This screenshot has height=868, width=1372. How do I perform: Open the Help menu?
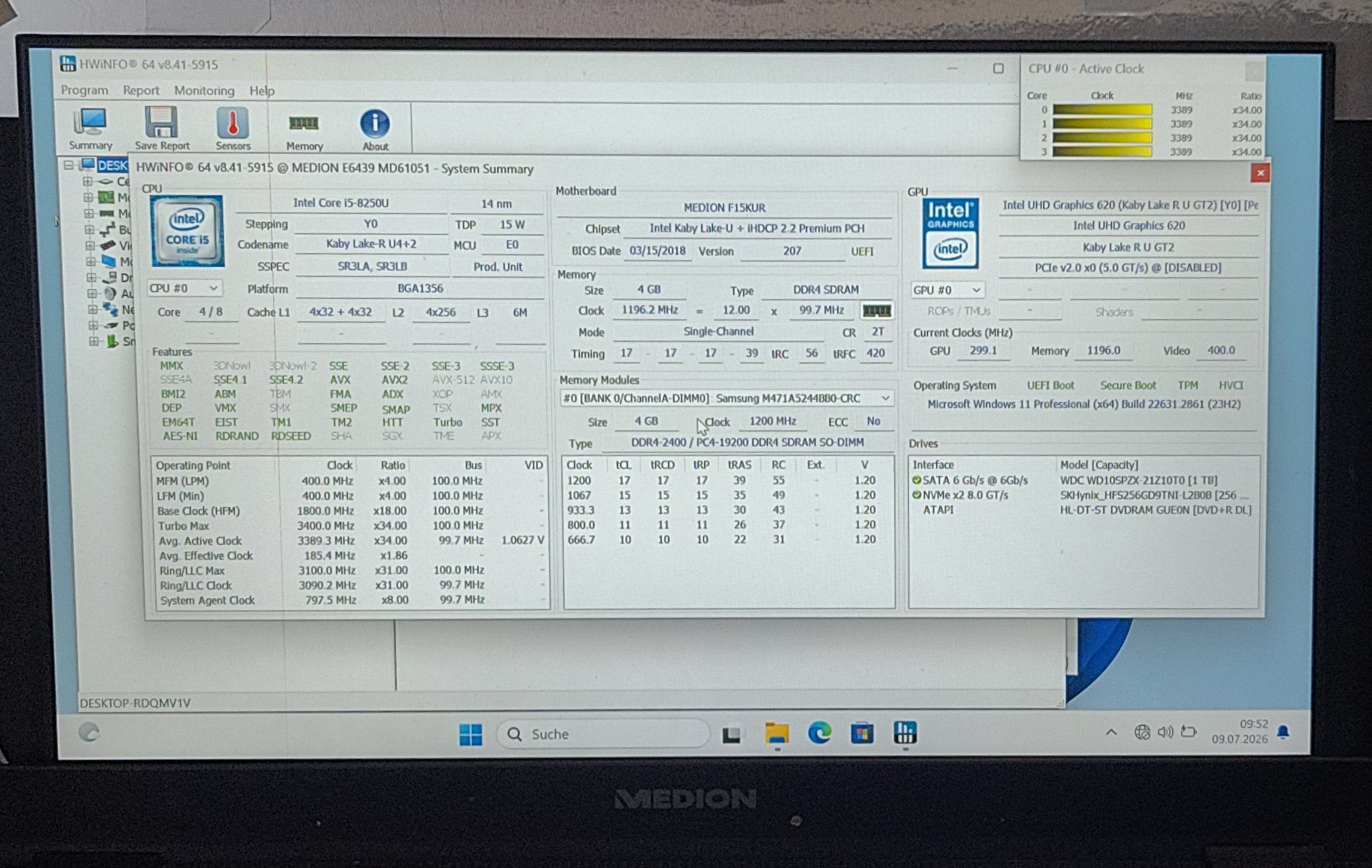[262, 90]
